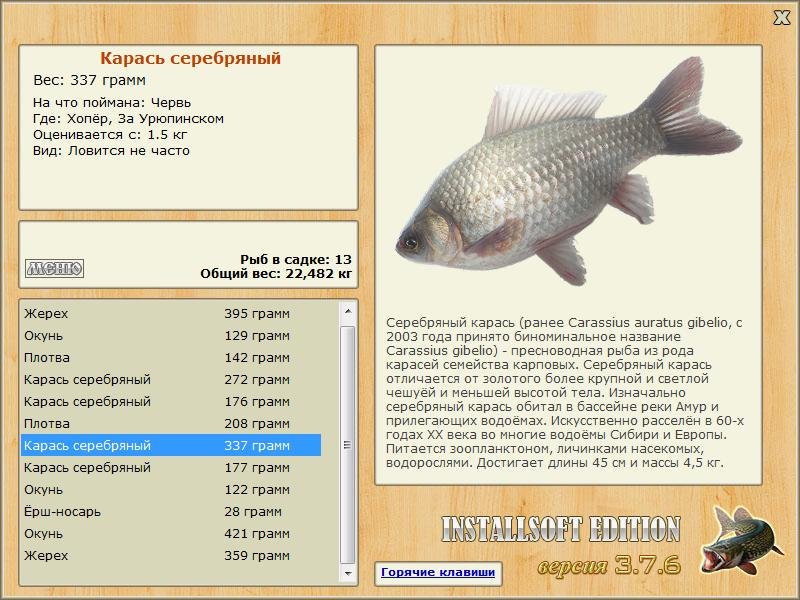
Task: Select the Окунь 122 грамм row
Action: click(171, 489)
